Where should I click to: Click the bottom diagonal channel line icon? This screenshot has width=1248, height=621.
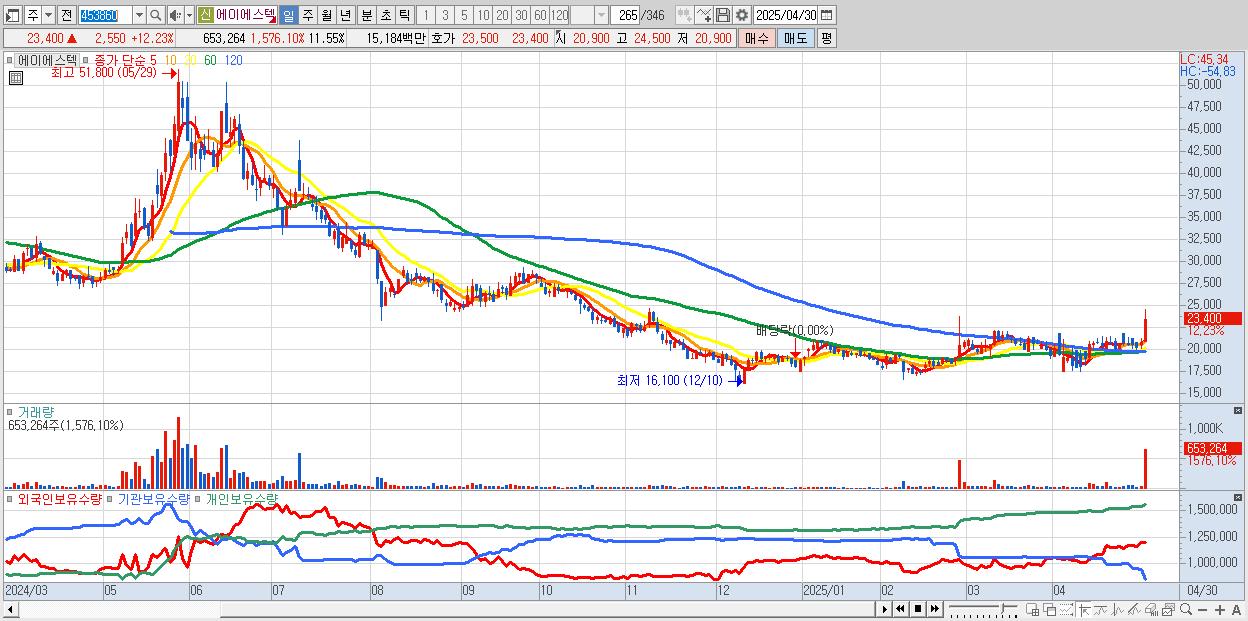point(1134,610)
